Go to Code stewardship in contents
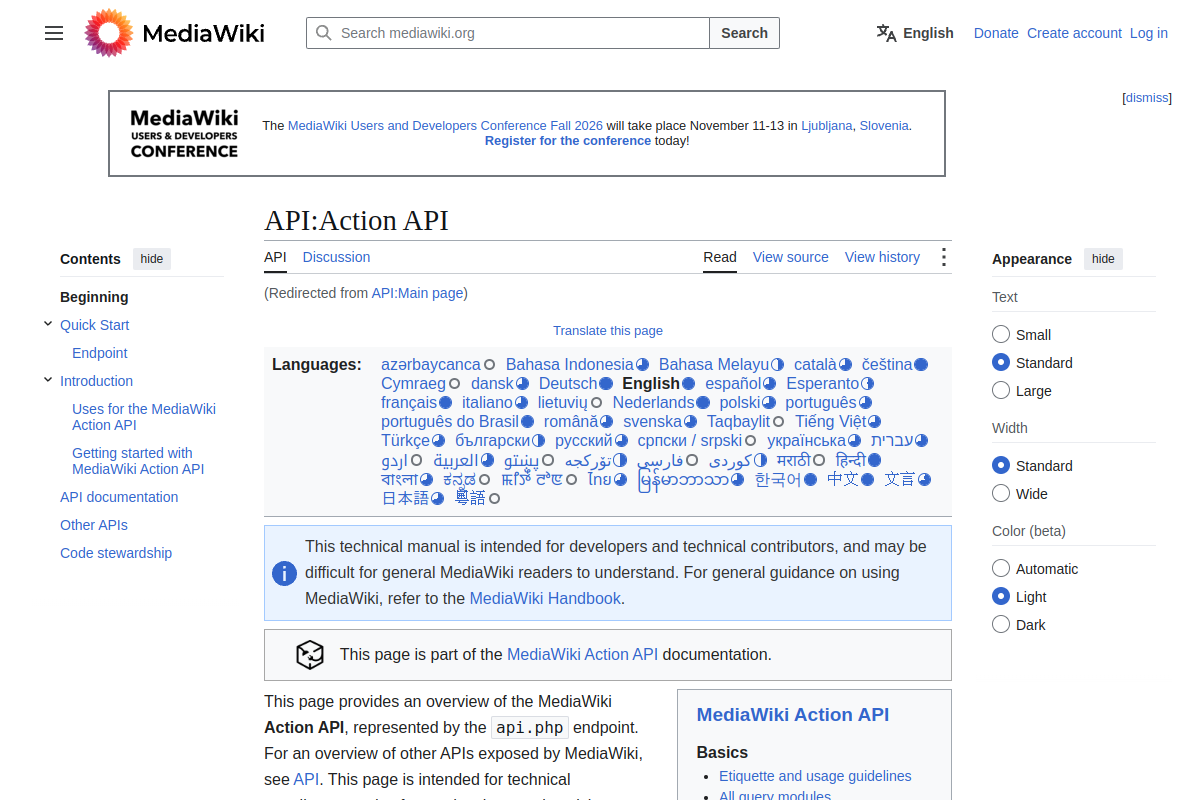The image size is (1200, 800). coord(116,553)
